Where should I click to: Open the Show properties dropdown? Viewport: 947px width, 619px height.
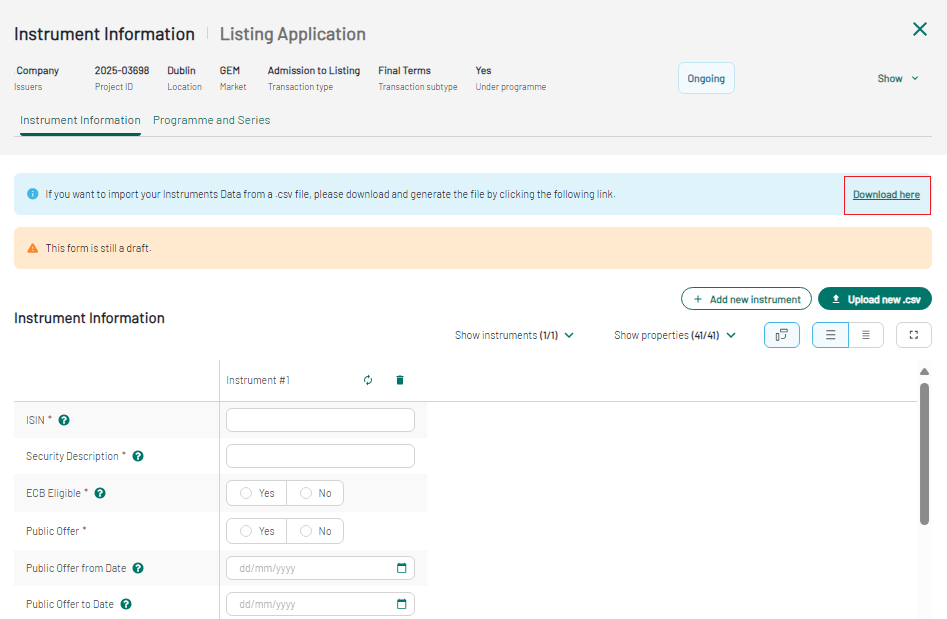tap(674, 335)
